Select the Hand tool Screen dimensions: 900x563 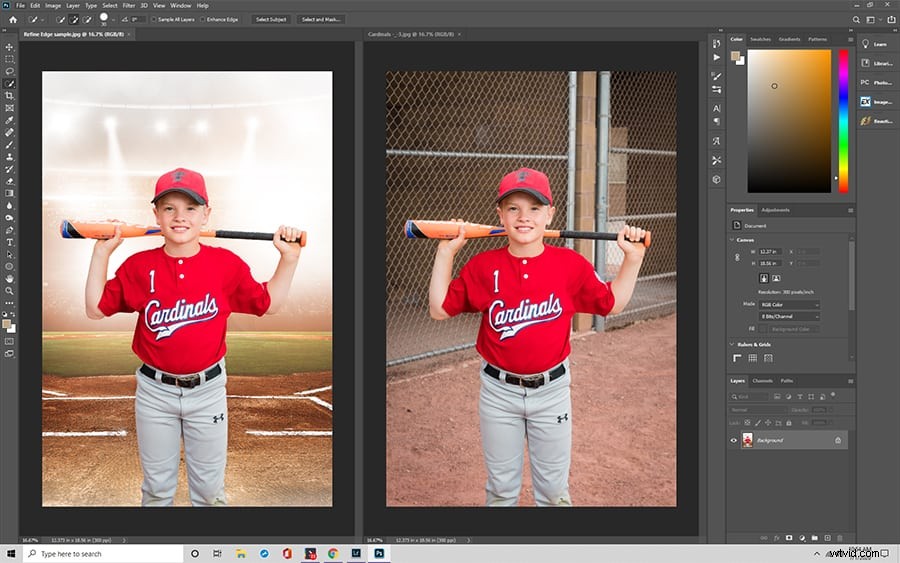point(9,279)
